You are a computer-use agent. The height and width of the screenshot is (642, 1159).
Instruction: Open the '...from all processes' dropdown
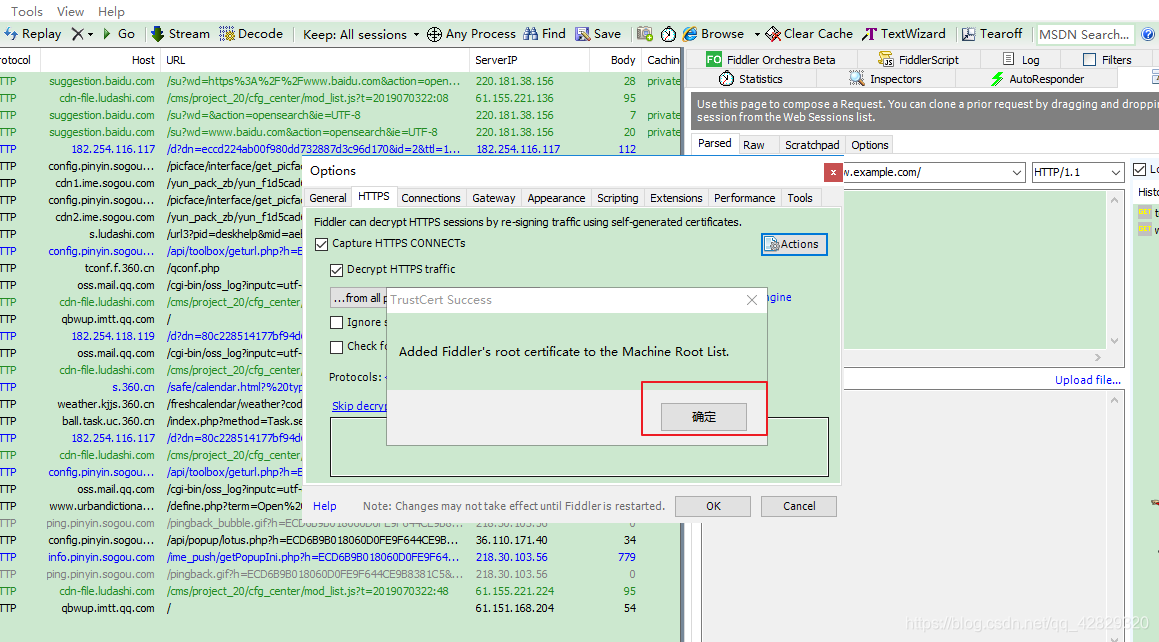pyautogui.click(x=358, y=298)
